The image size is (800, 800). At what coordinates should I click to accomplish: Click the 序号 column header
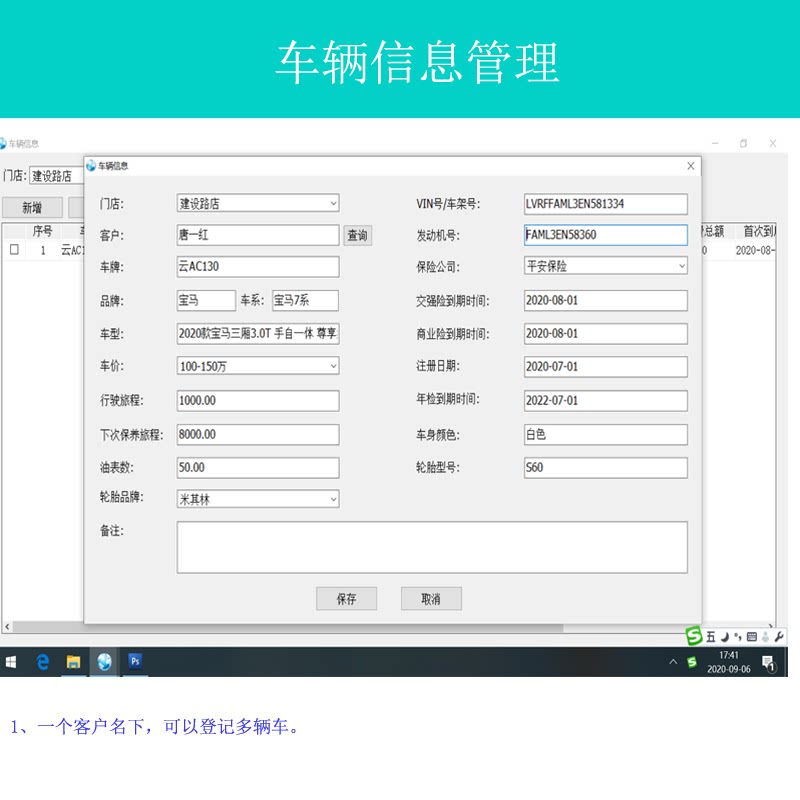point(42,231)
